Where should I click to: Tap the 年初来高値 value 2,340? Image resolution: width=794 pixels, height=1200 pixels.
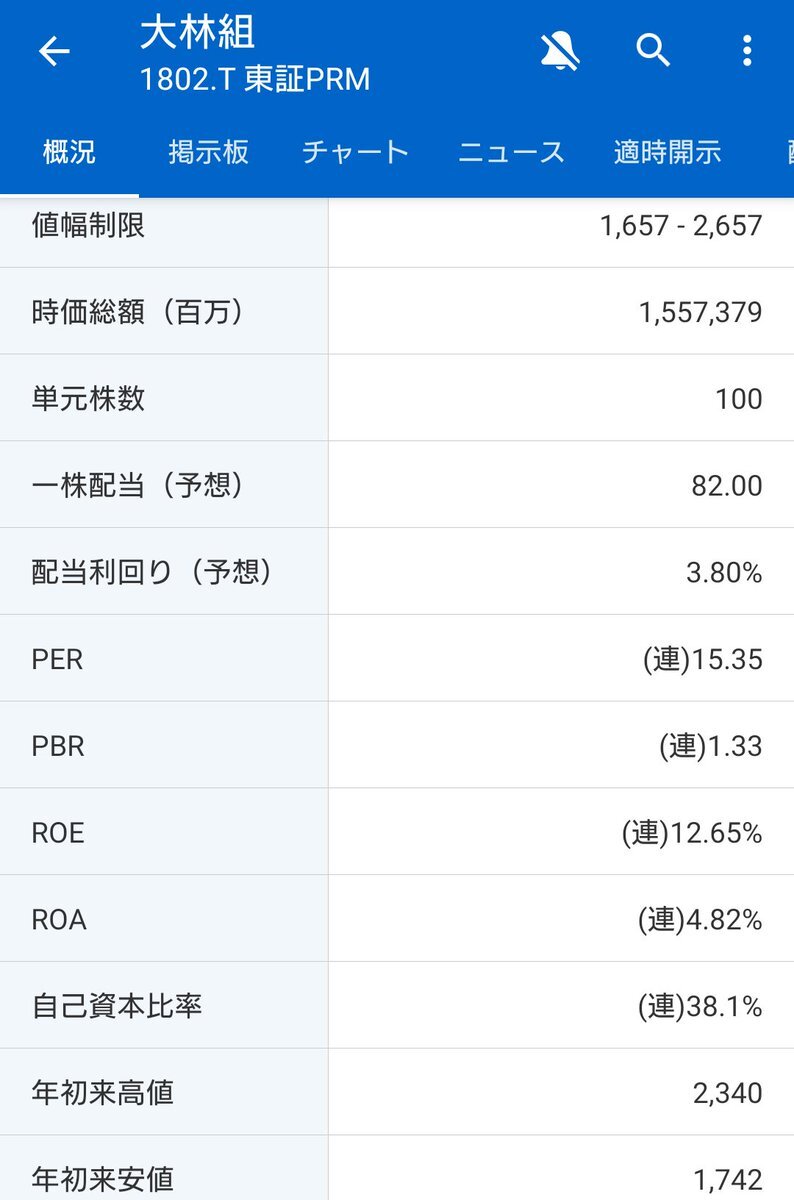coord(728,1093)
